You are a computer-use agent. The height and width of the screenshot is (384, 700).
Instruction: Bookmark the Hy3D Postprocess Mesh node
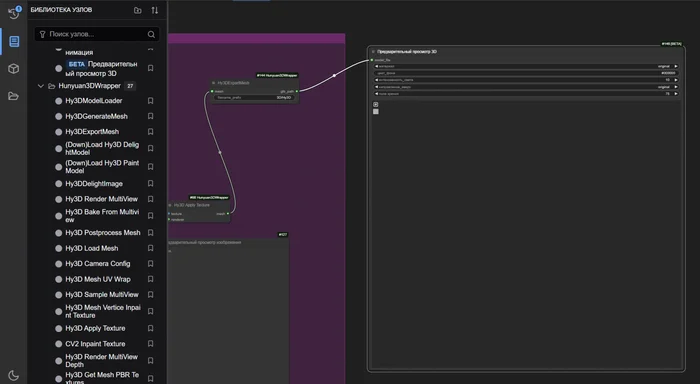[x=150, y=233]
